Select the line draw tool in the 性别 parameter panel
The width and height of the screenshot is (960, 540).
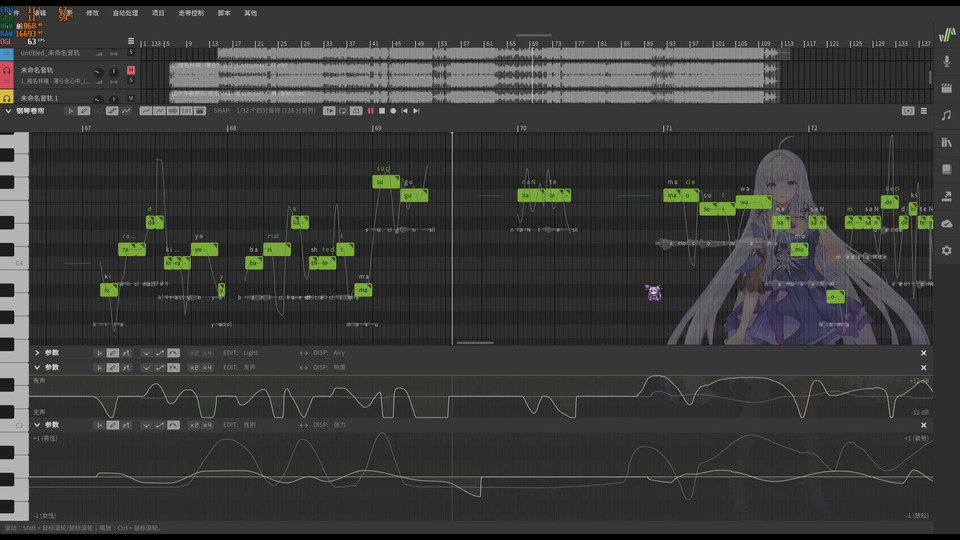pos(126,425)
